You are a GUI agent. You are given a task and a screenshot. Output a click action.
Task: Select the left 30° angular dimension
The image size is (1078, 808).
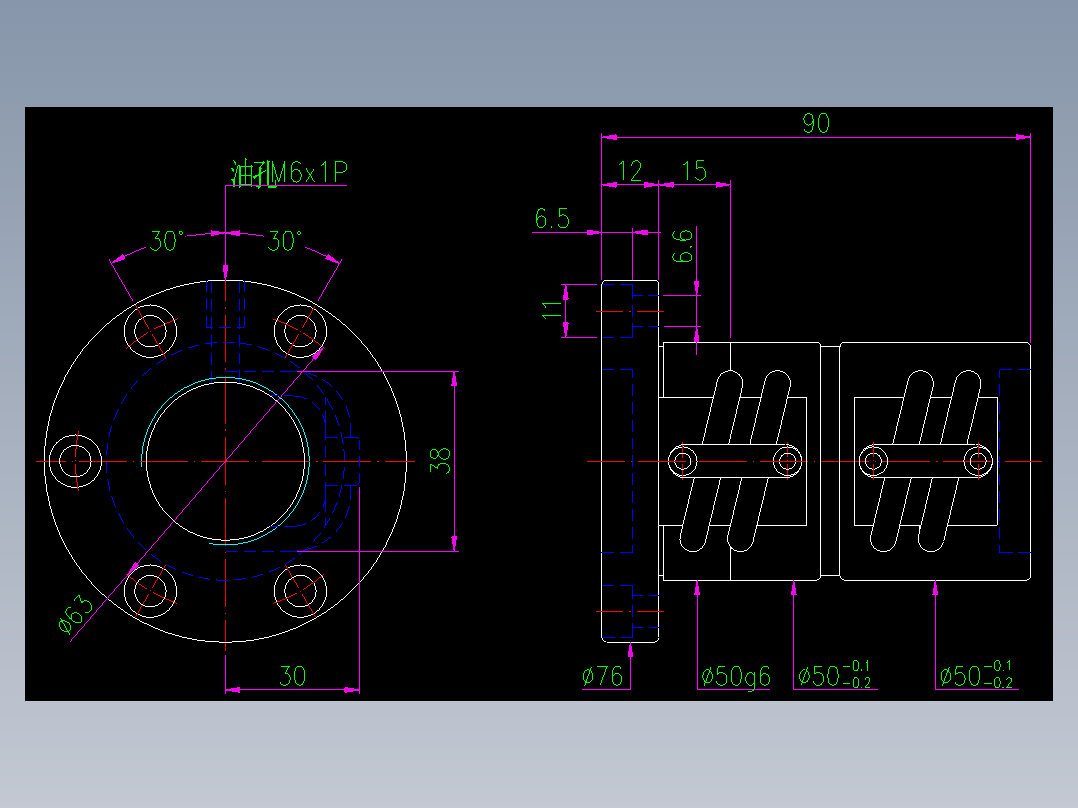167,240
